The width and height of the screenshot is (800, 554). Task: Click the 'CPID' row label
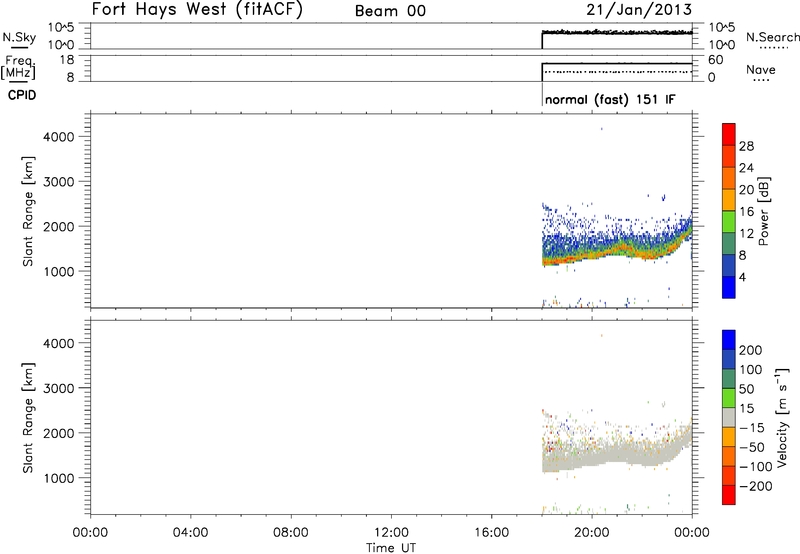point(22,95)
